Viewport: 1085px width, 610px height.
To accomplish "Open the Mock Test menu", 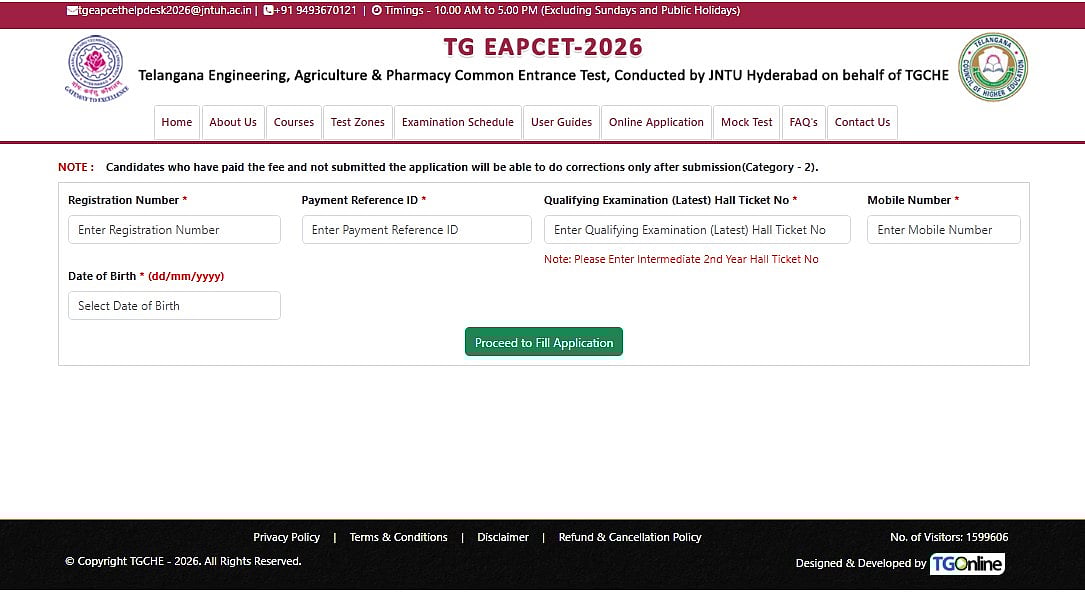I will coord(746,122).
